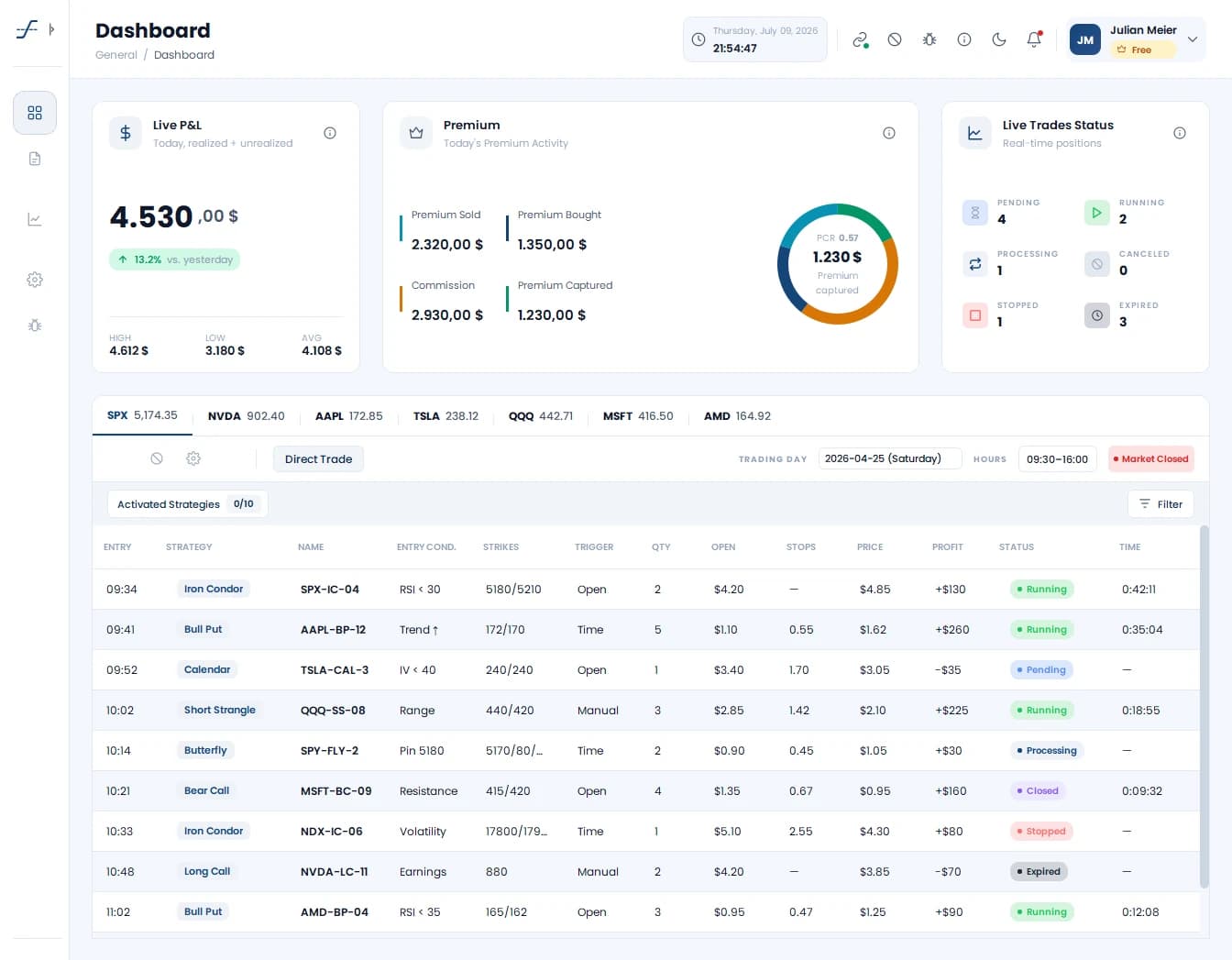Expand the sidebar with the arrow beside the logo
Viewport: 1232px width, 960px height.
pos(51,29)
